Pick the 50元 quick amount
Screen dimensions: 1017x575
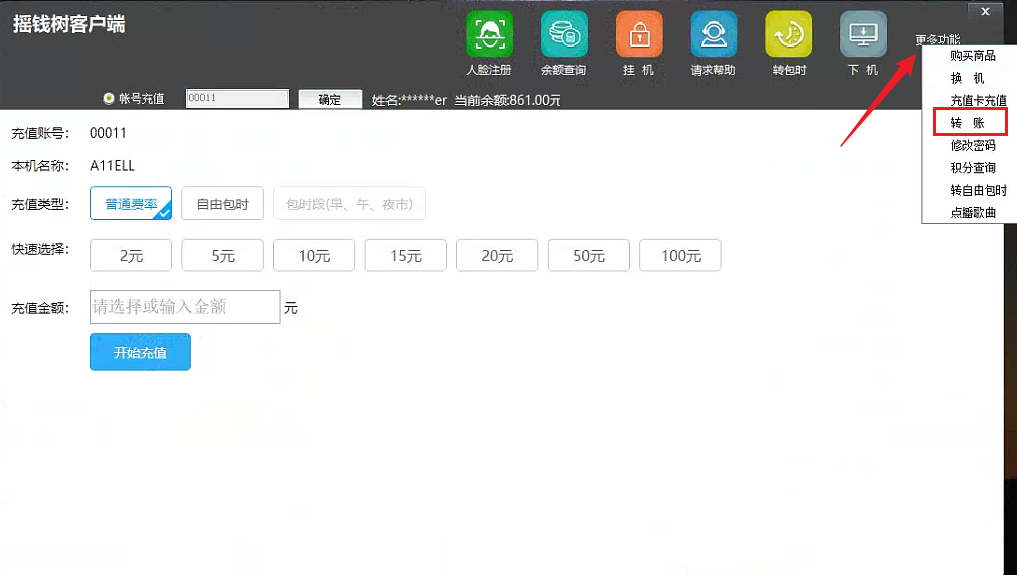click(x=589, y=255)
